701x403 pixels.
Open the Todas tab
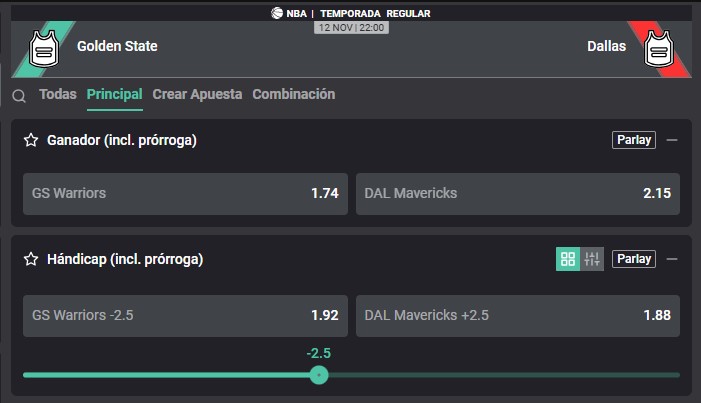(x=58, y=94)
